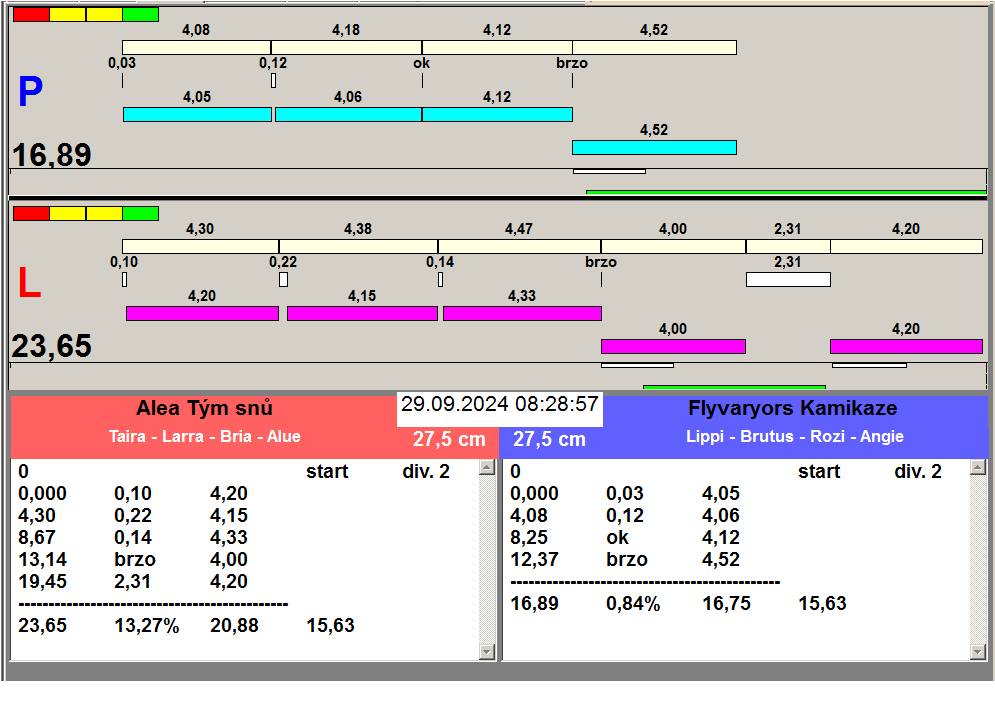The image size is (995, 716).
Task: Click dog names Lippi - Brutus - Rozi - Angie
Action: click(795, 437)
